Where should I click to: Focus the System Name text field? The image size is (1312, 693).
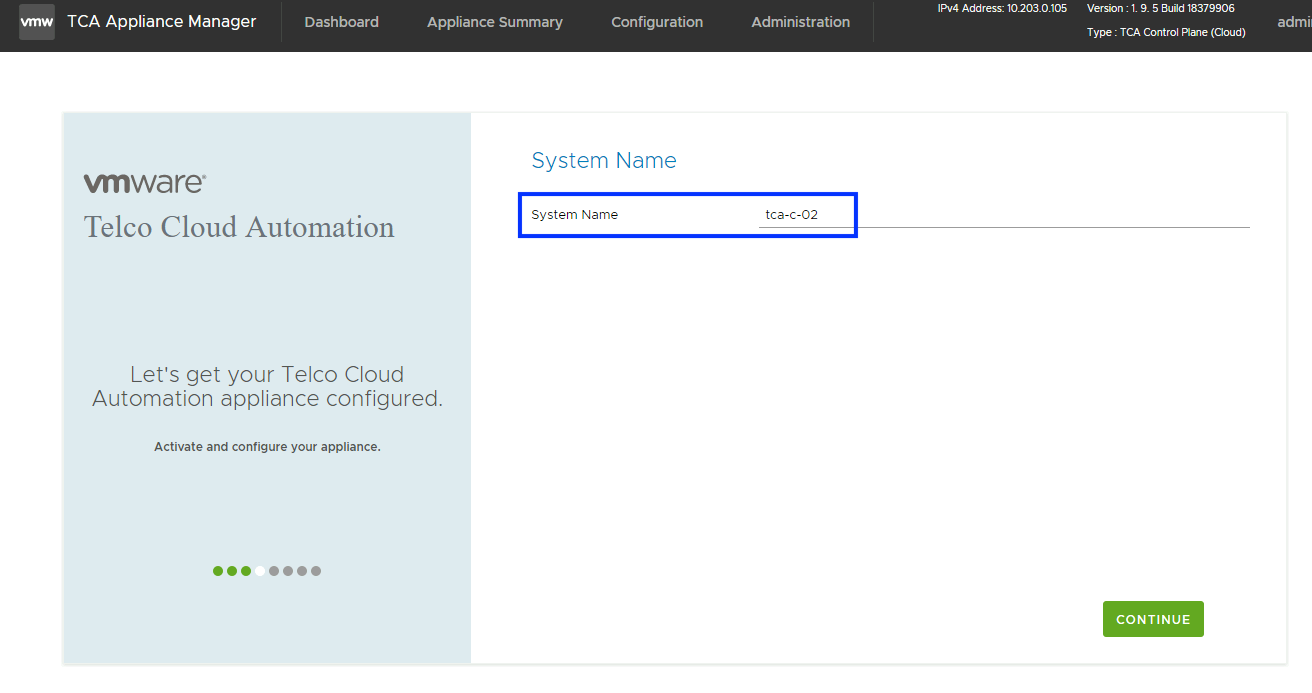coord(1000,215)
